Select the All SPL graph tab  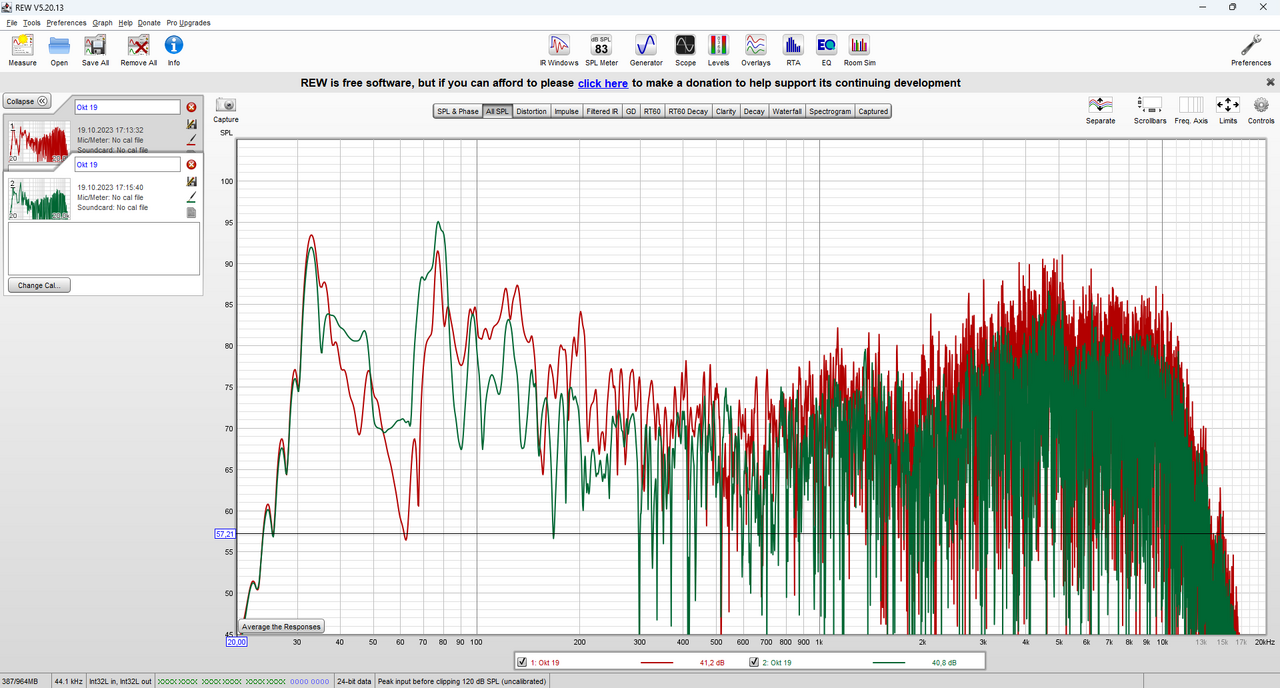(497, 111)
